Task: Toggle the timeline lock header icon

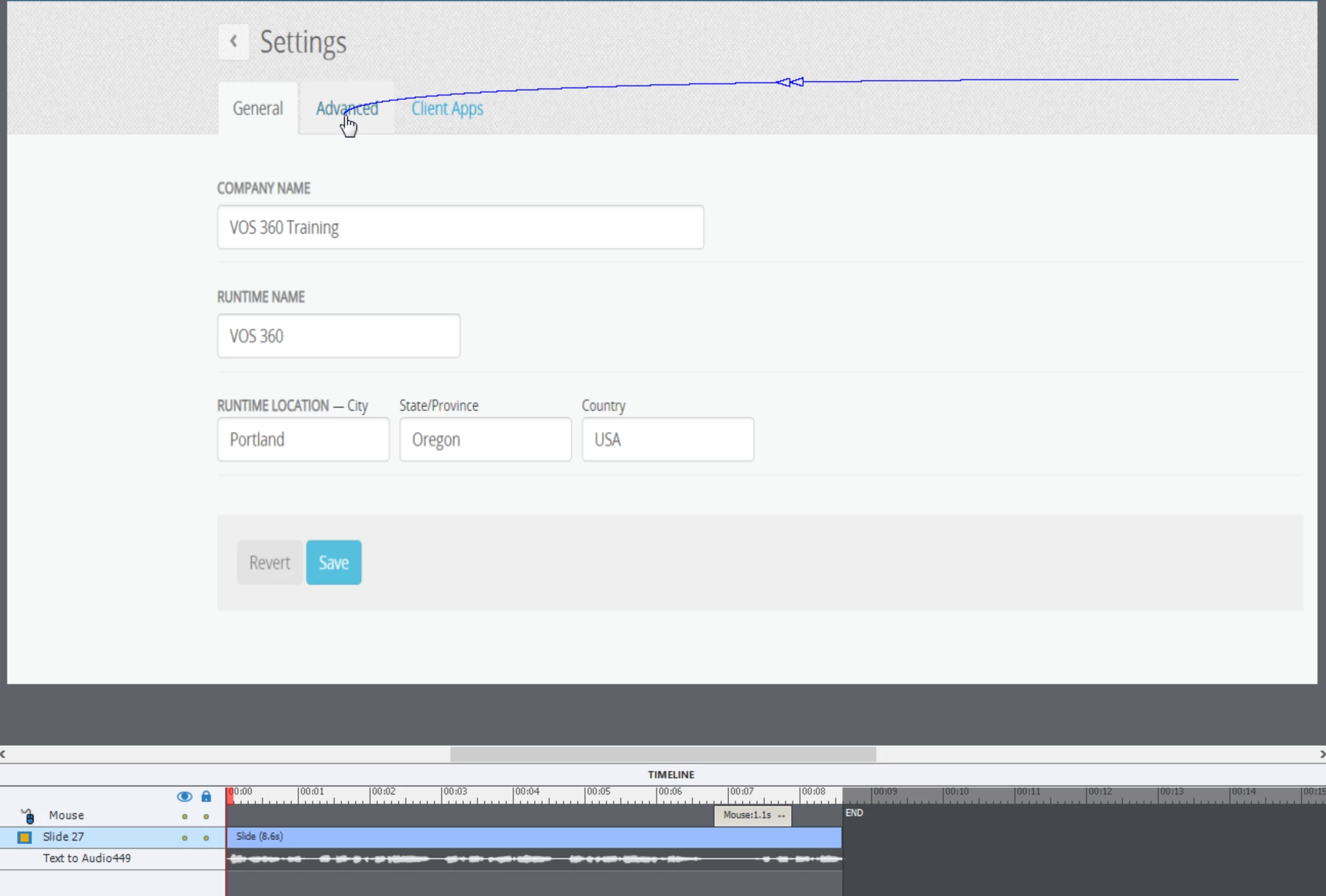Action: coord(206,796)
